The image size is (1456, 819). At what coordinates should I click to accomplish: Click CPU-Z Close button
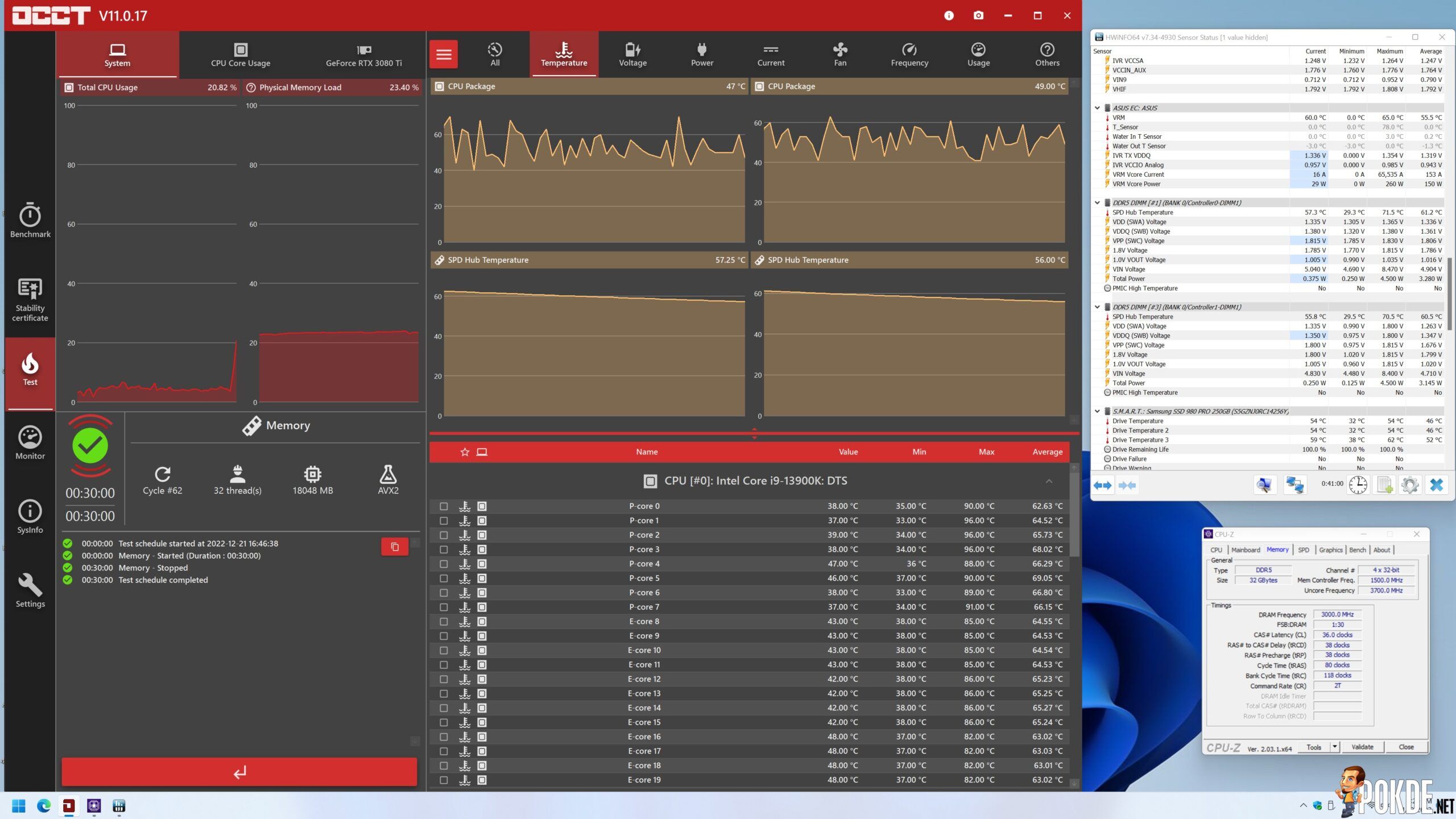click(1406, 747)
